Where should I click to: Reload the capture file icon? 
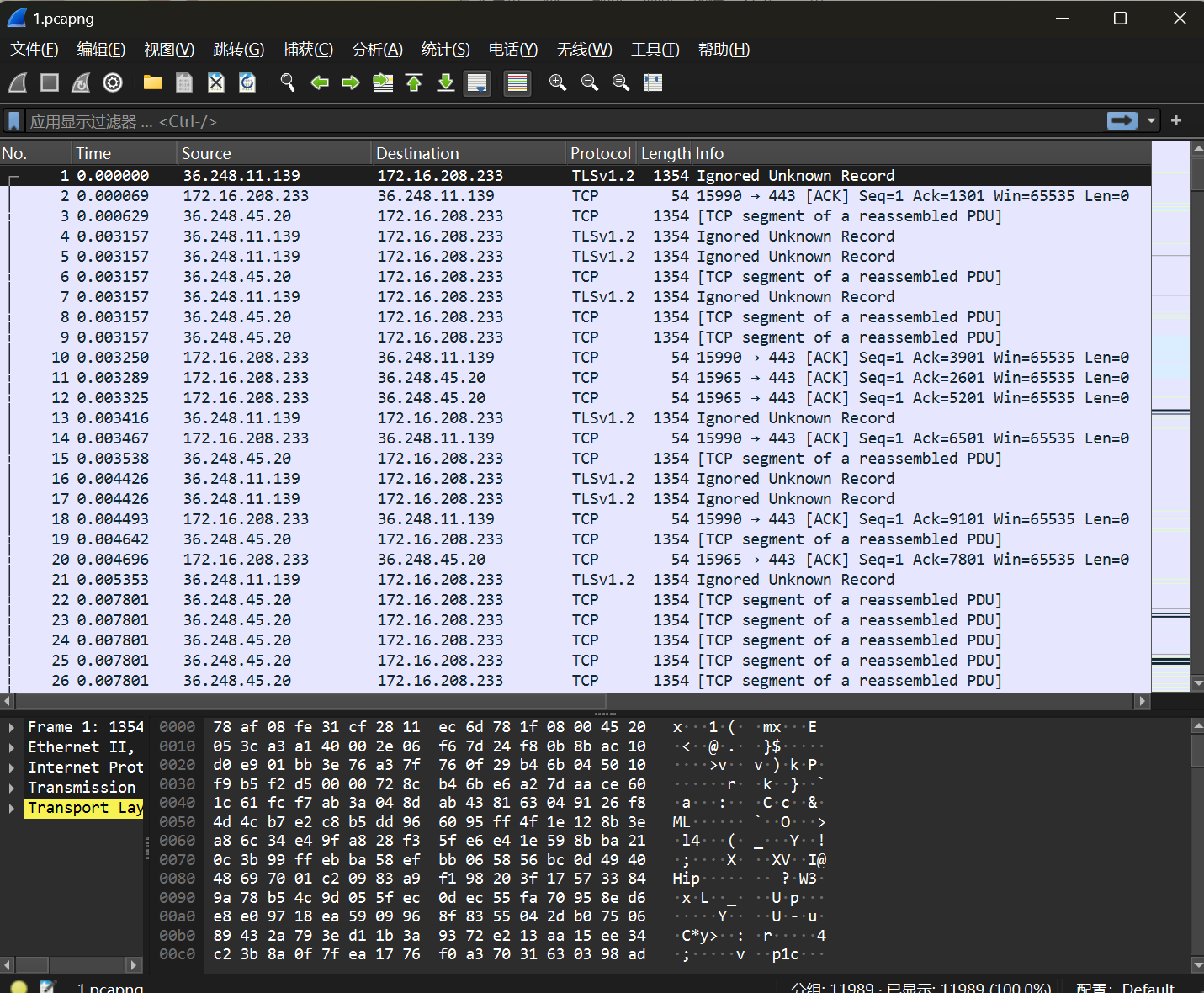coord(247,82)
